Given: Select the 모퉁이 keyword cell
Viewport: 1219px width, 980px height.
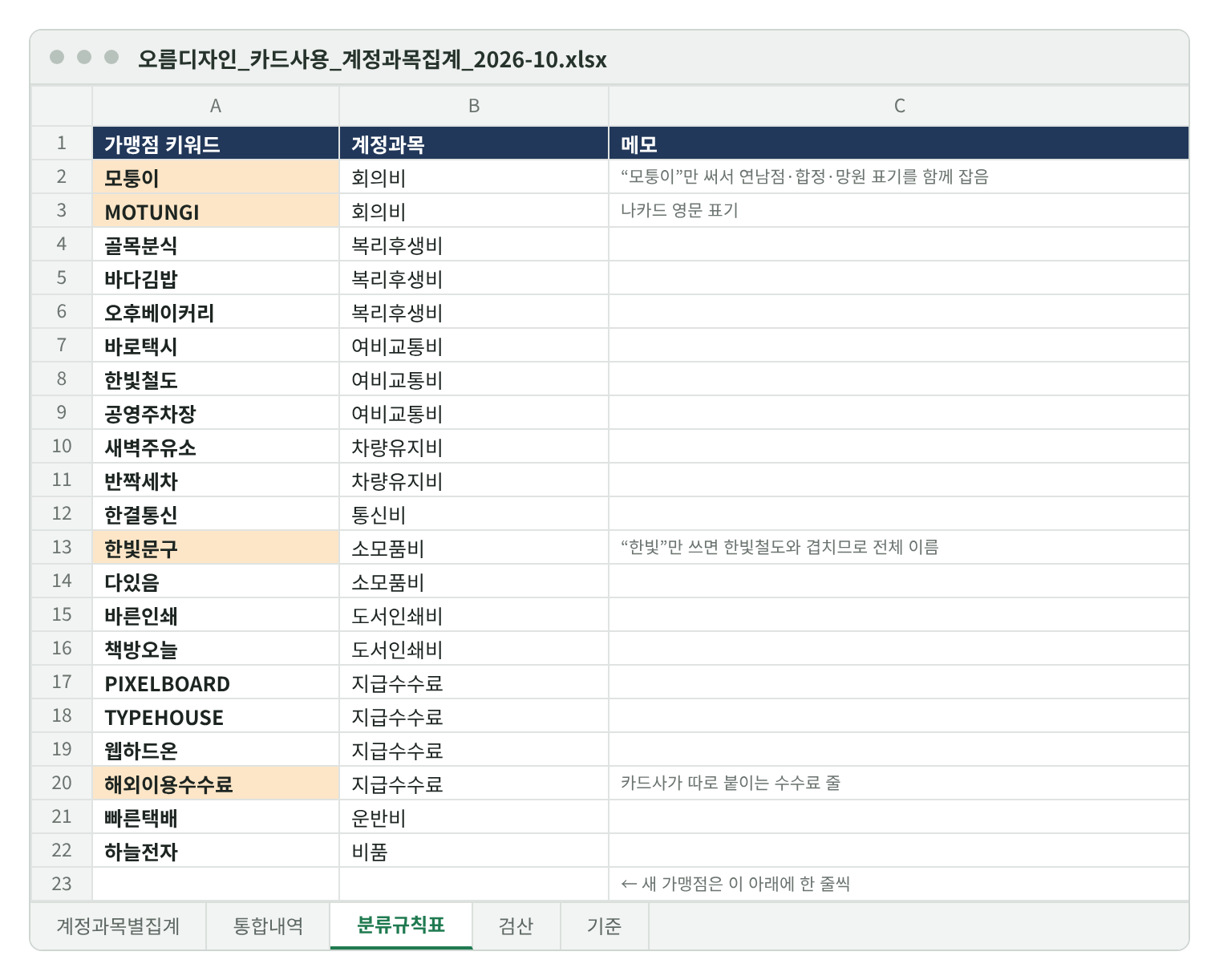Looking at the screenshot, I should coord(216,177).
